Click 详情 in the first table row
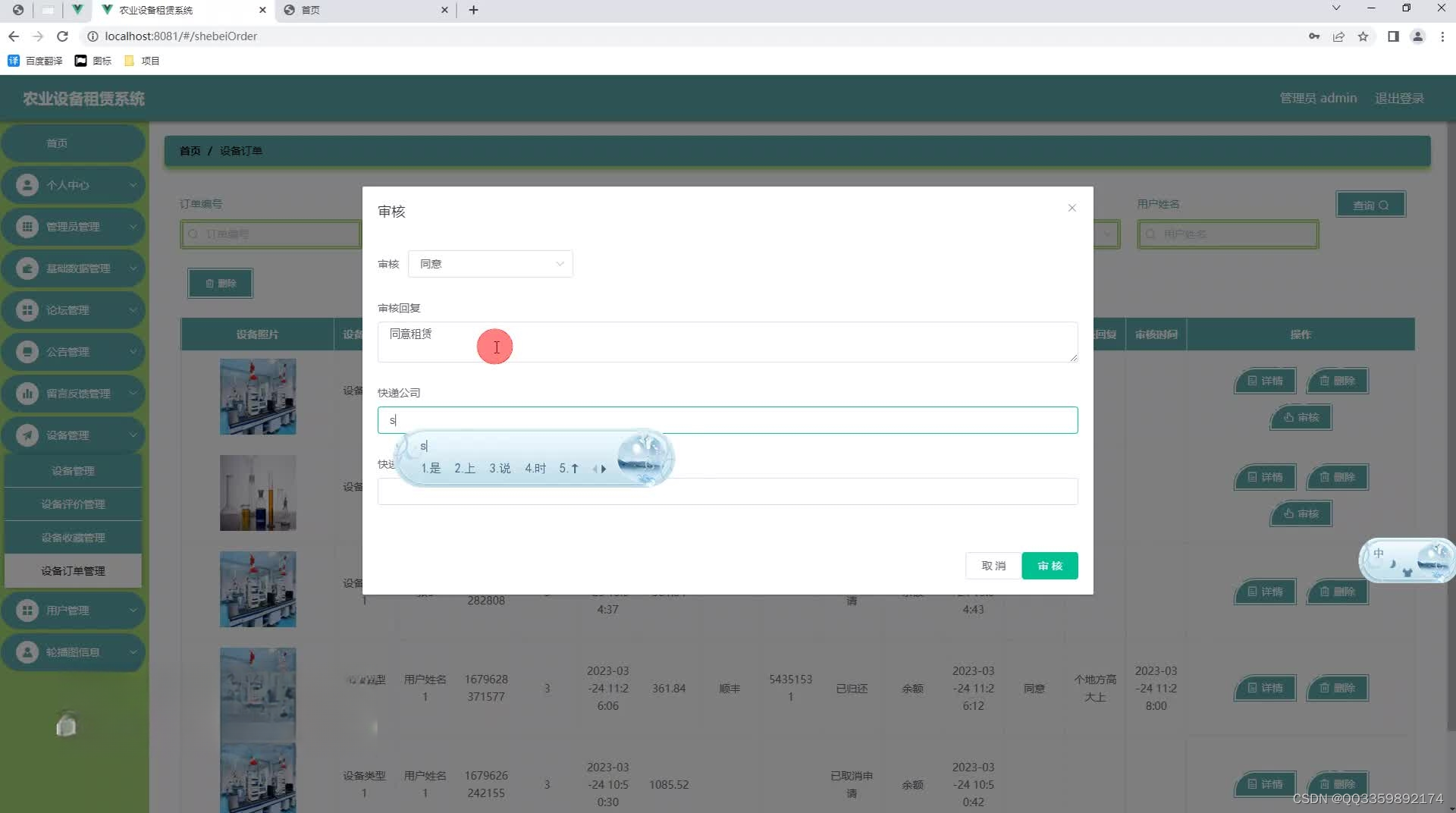This screenshot has width=1456, height=813. 1265,381
